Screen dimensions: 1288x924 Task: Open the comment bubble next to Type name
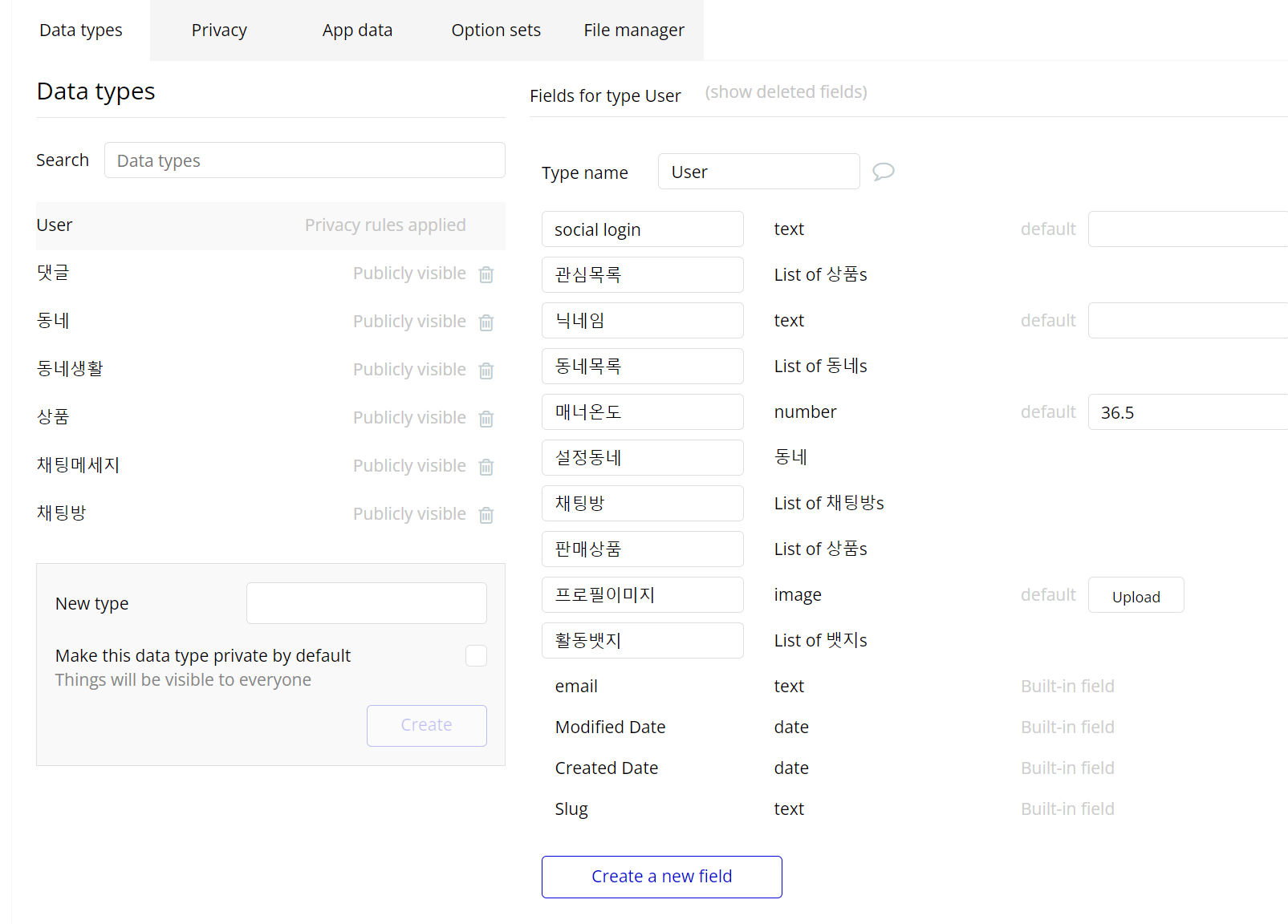click(x=884, y=172)
